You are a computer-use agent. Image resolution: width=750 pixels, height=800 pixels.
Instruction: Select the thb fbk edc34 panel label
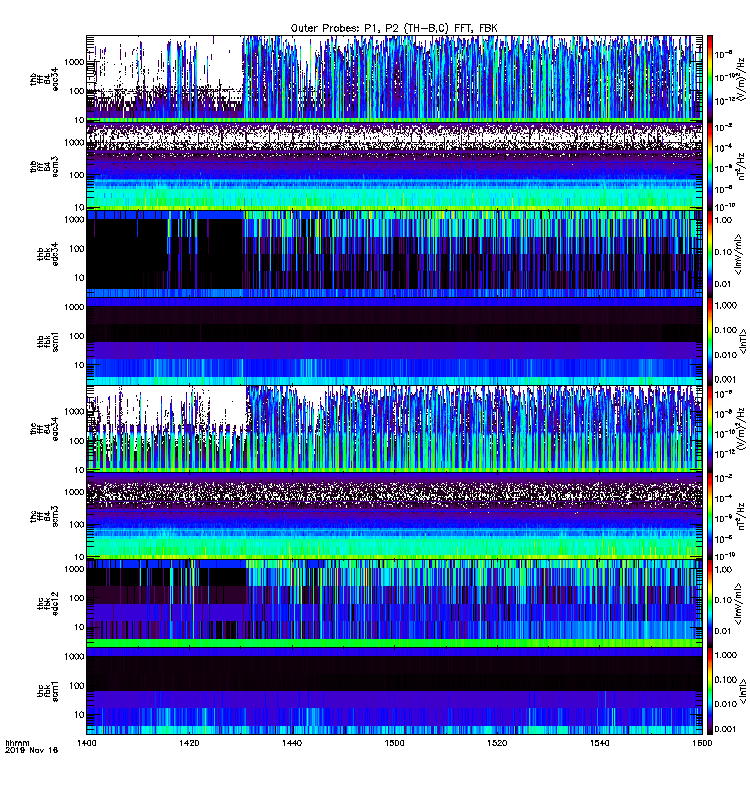48,254
